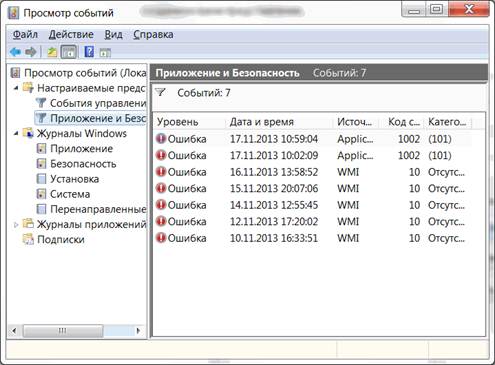Open the Help toolbar icon
Screen dimensions: 495x365
(x=89, y=52)
